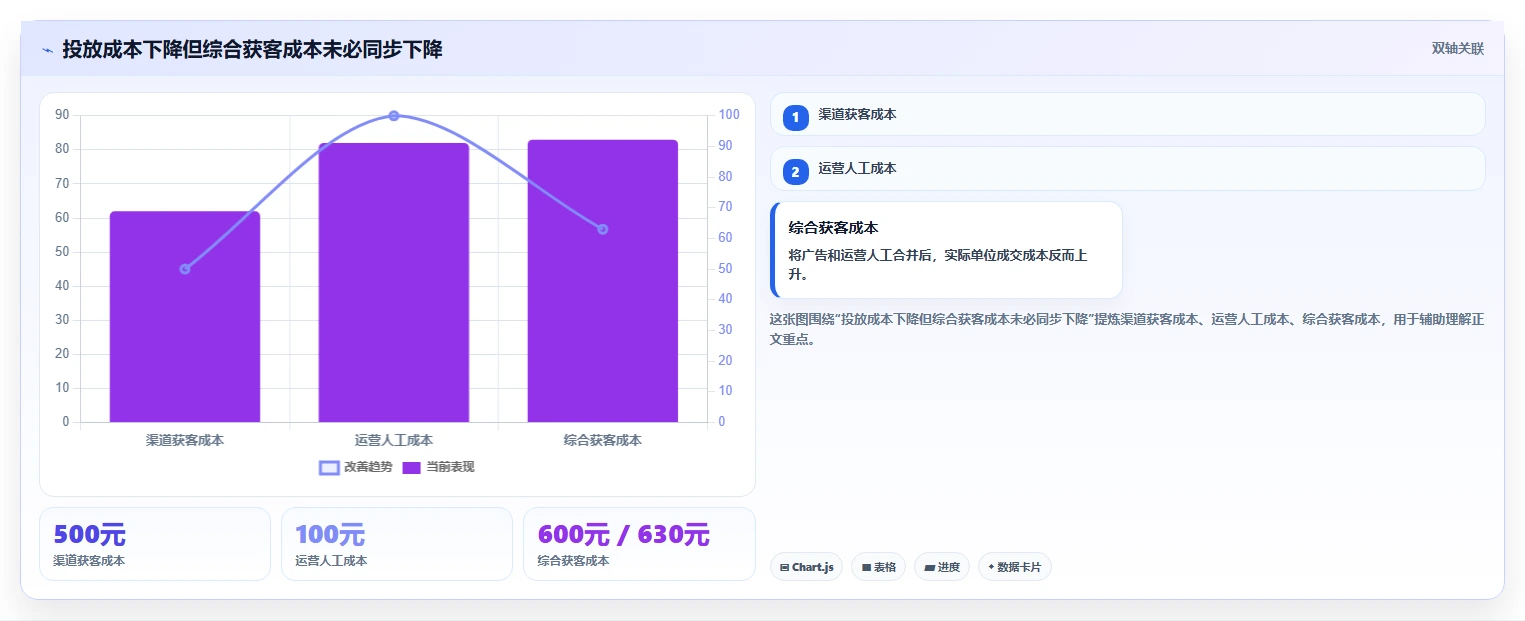Screen dimensions: 1525x621
Task: Click the summary paragraph starting 这张图围绕
Action: (x=1126, y=329)
